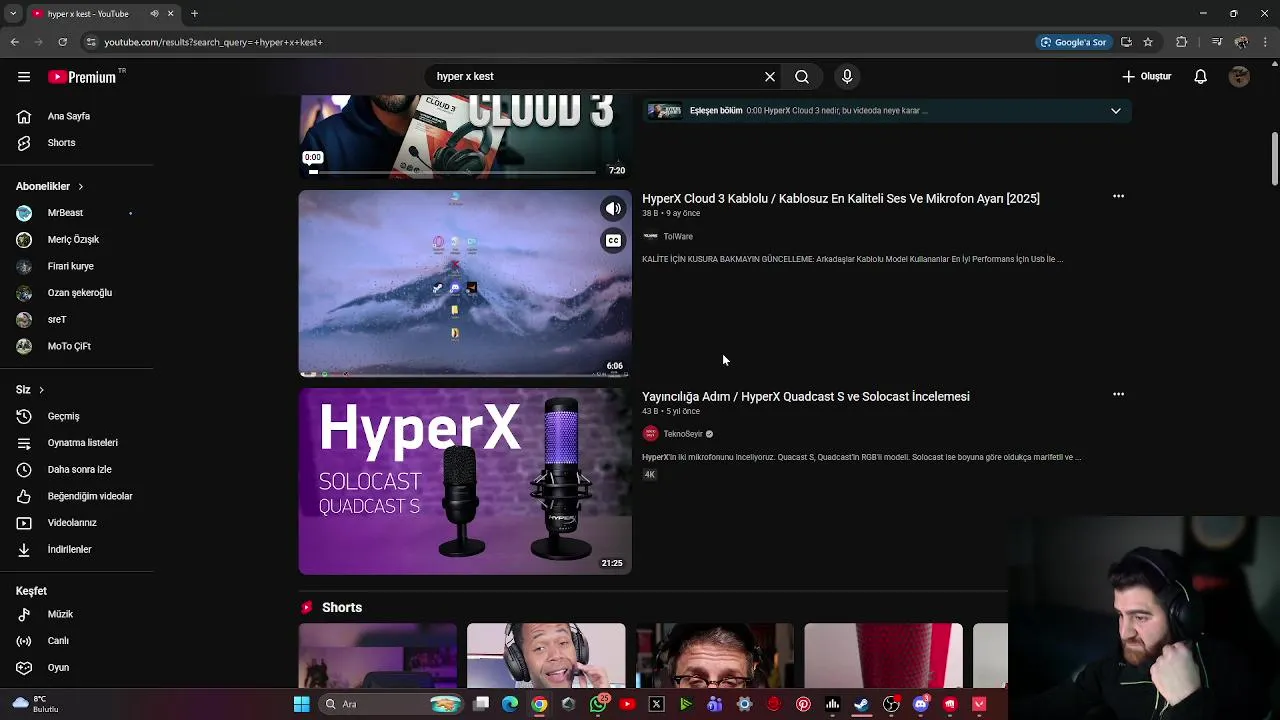Image resolution: width=1280 pixels, height=720 pixels.
Task: Click the Oluştur create button
Action: pyautogui.click(x=1146, y=76)
